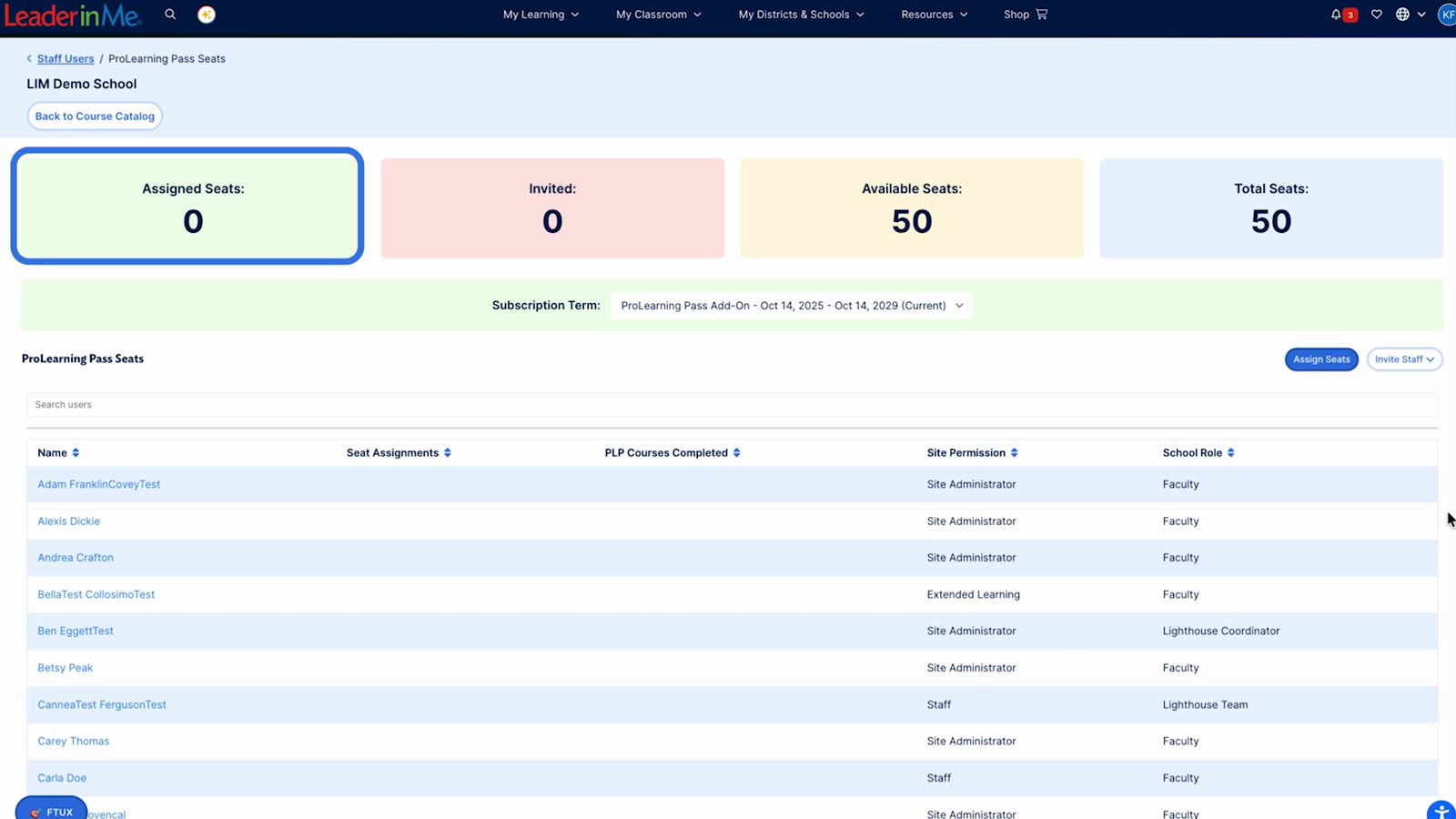Sort by PLP Courses Completed arrows
This screenshot has width=1456, height=819.
pos(736,452)
